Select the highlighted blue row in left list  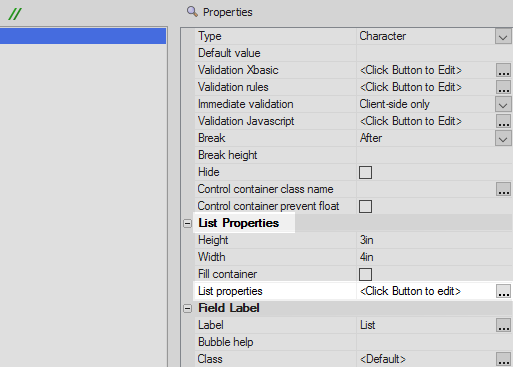click(83, 36)
